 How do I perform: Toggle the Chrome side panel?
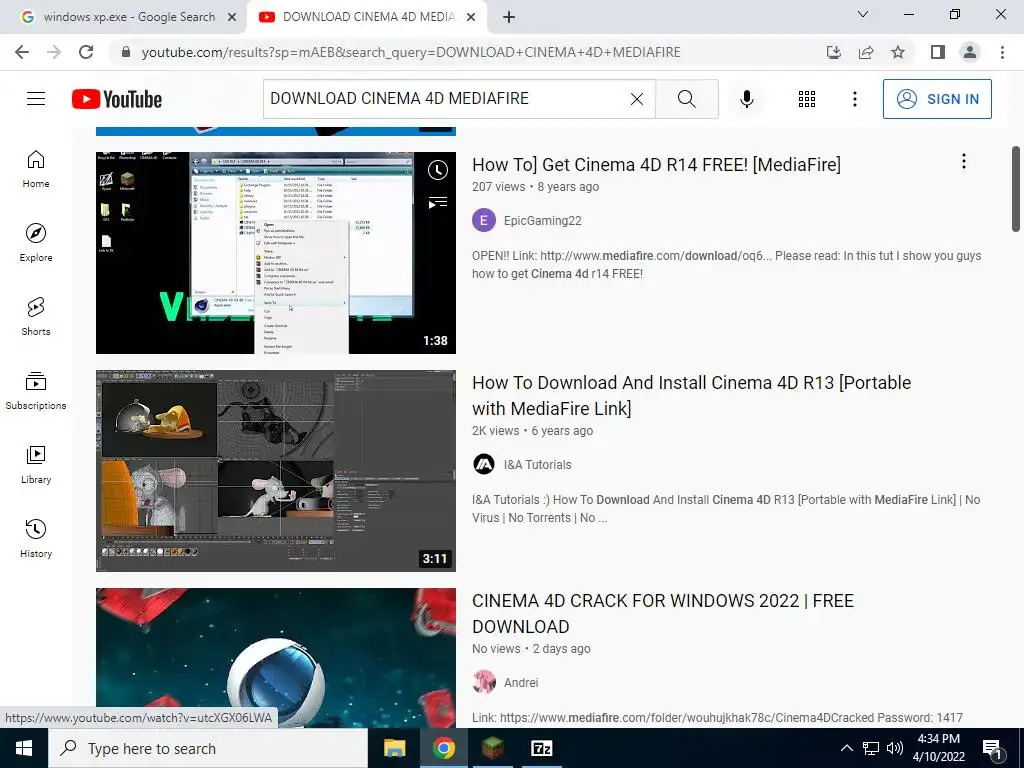938,52
